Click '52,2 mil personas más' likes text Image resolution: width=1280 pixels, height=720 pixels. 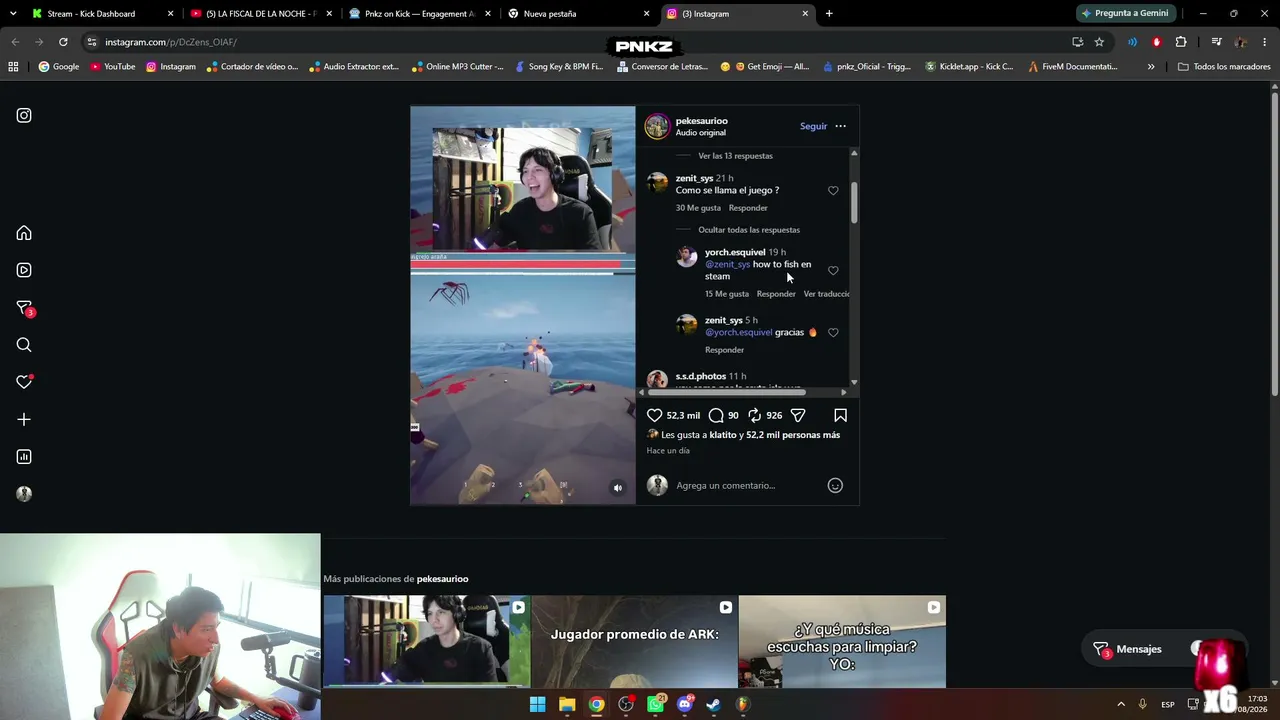point(793,435)
